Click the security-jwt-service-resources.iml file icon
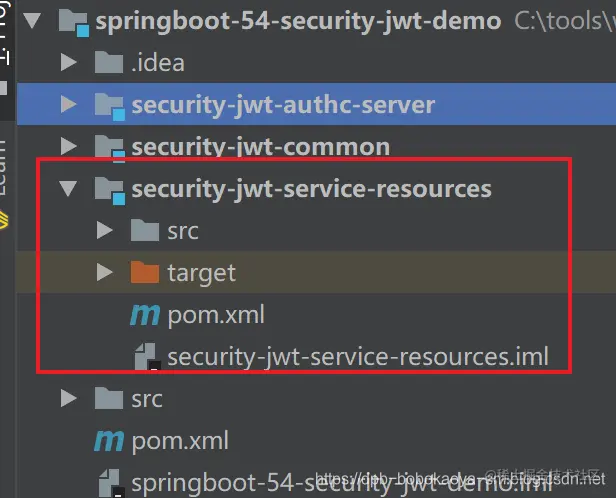The width and height of the screenshot is (616, 498). [147, 356]
